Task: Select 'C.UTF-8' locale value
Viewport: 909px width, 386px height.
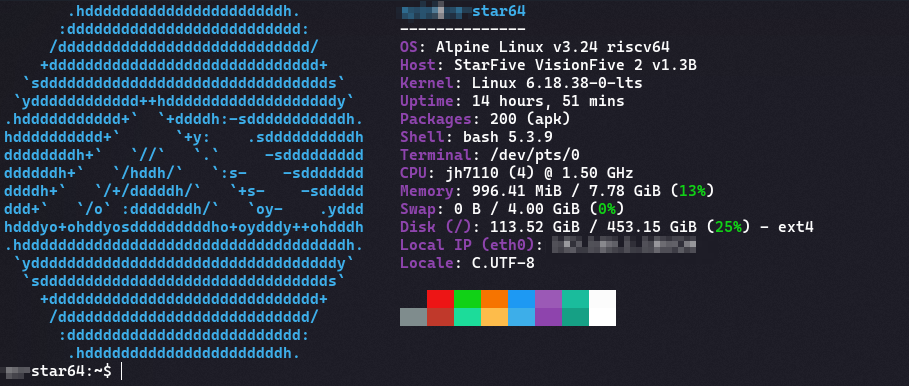Action: 503,263
